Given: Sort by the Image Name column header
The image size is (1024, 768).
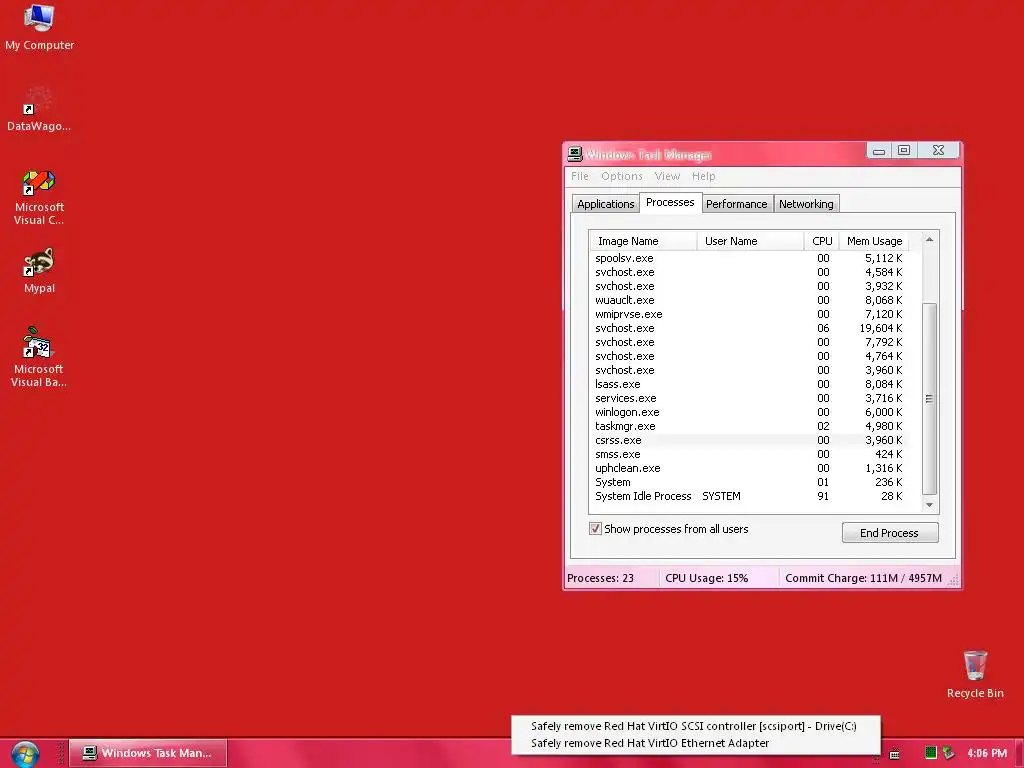Looking at the screenshot, I should pyautogui.click(x=643, y=241).
